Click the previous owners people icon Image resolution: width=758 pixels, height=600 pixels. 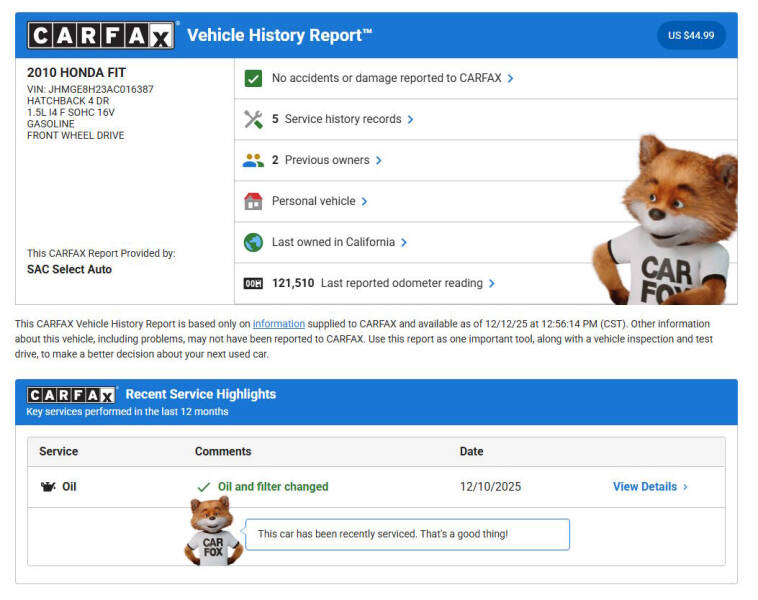(253, 160)
